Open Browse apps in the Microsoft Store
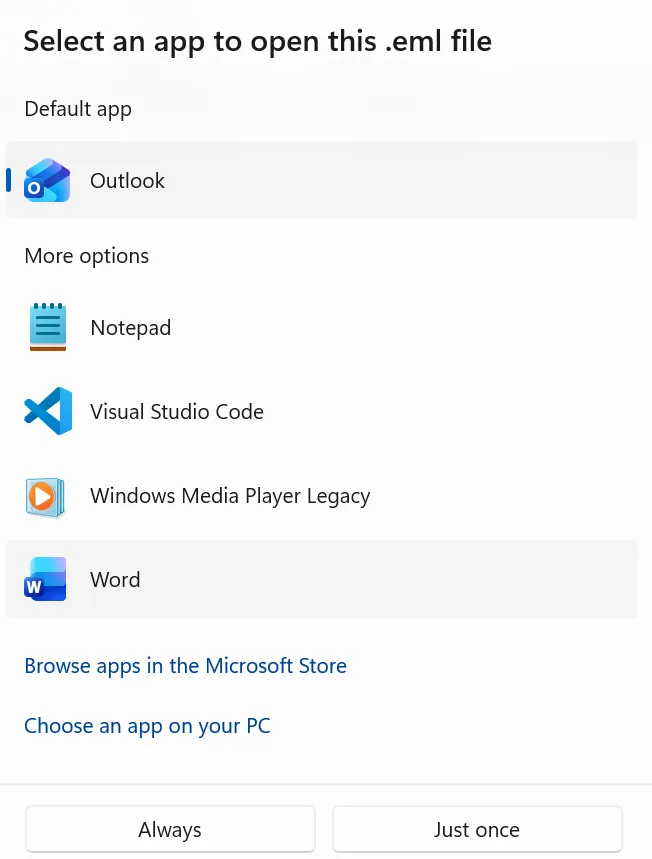This screenshot has height=859, width=652. 185,666
